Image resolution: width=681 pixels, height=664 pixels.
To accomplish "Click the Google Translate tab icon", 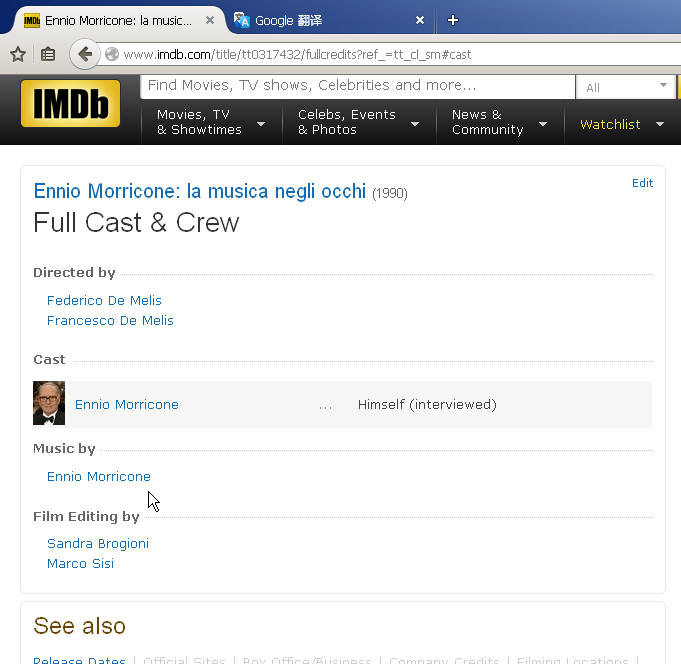I will (x=241, y=20).
